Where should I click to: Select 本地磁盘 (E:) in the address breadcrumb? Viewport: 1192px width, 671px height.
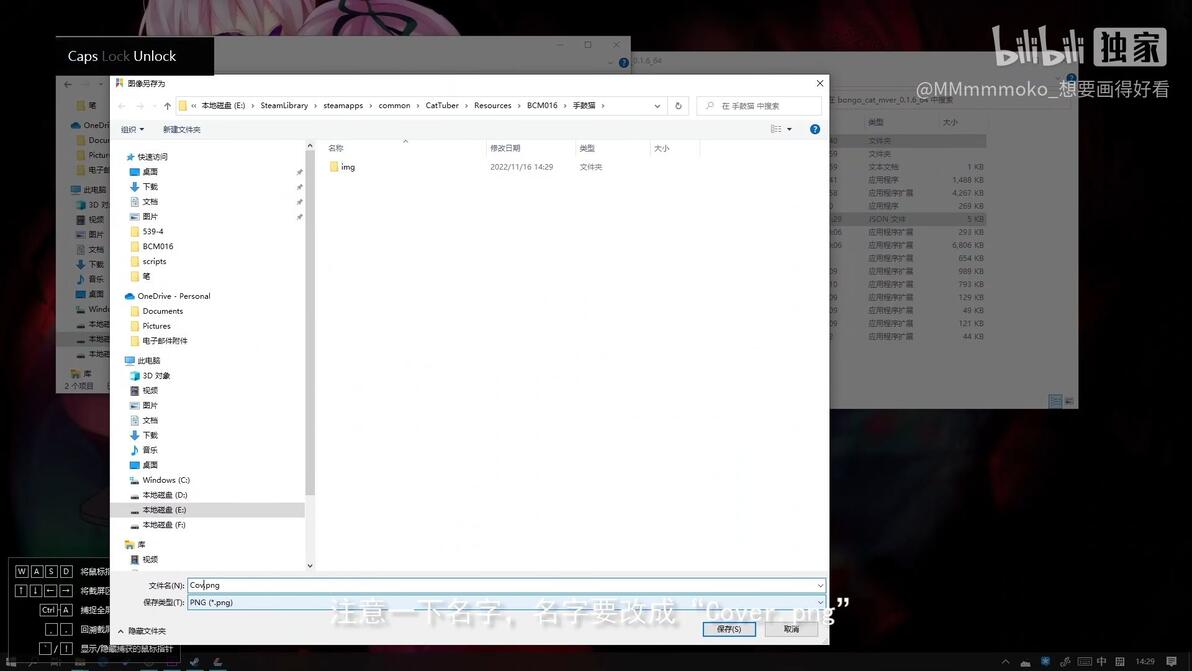[224, 106]
